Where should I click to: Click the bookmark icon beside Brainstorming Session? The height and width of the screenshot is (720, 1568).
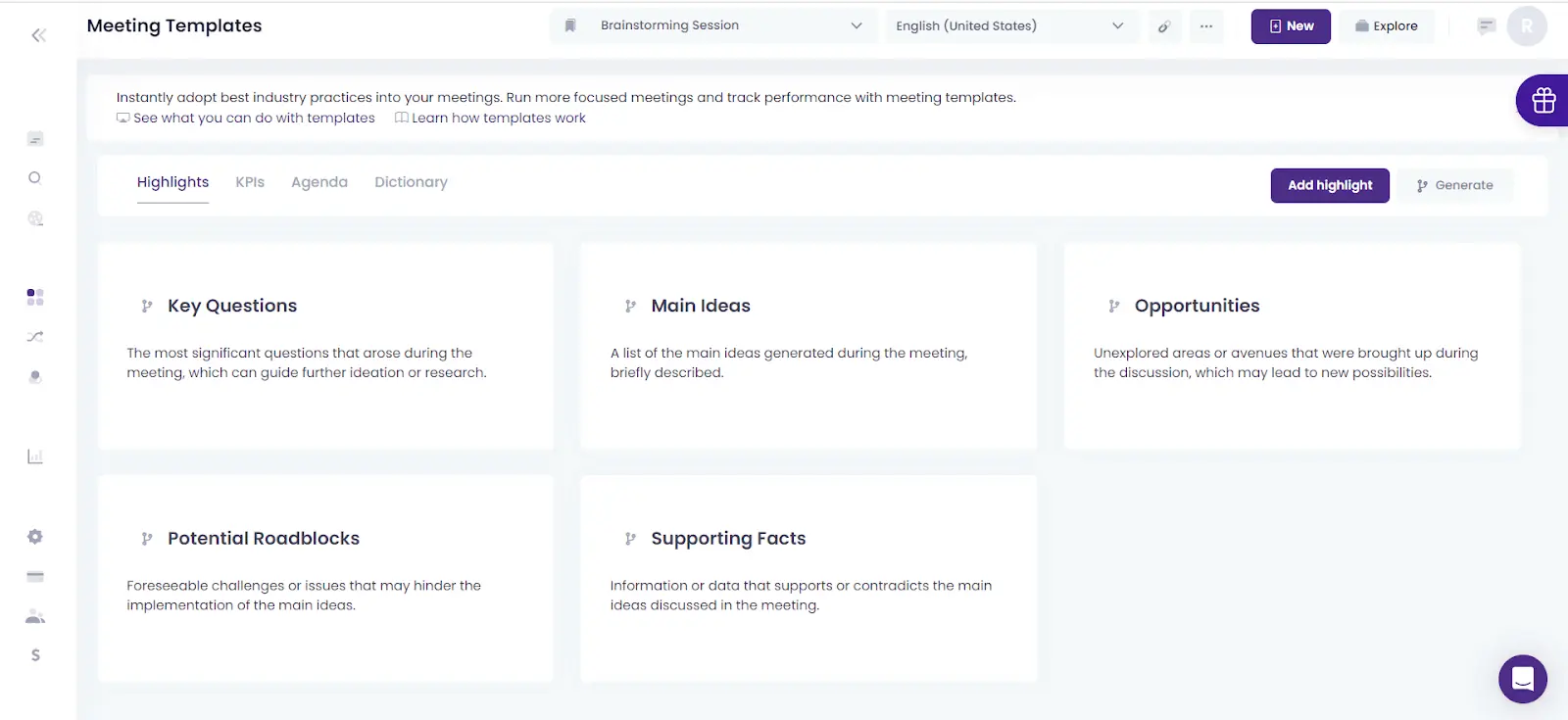pos(570,25)
